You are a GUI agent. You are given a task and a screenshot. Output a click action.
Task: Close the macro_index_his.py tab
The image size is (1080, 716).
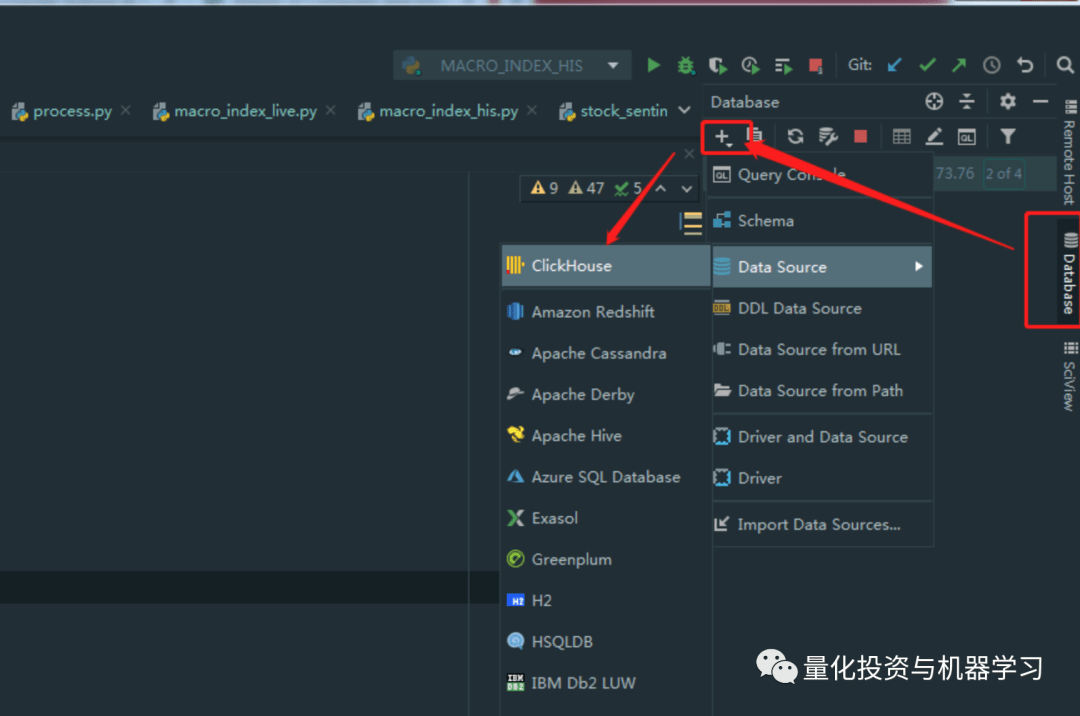tap(532, 110)
